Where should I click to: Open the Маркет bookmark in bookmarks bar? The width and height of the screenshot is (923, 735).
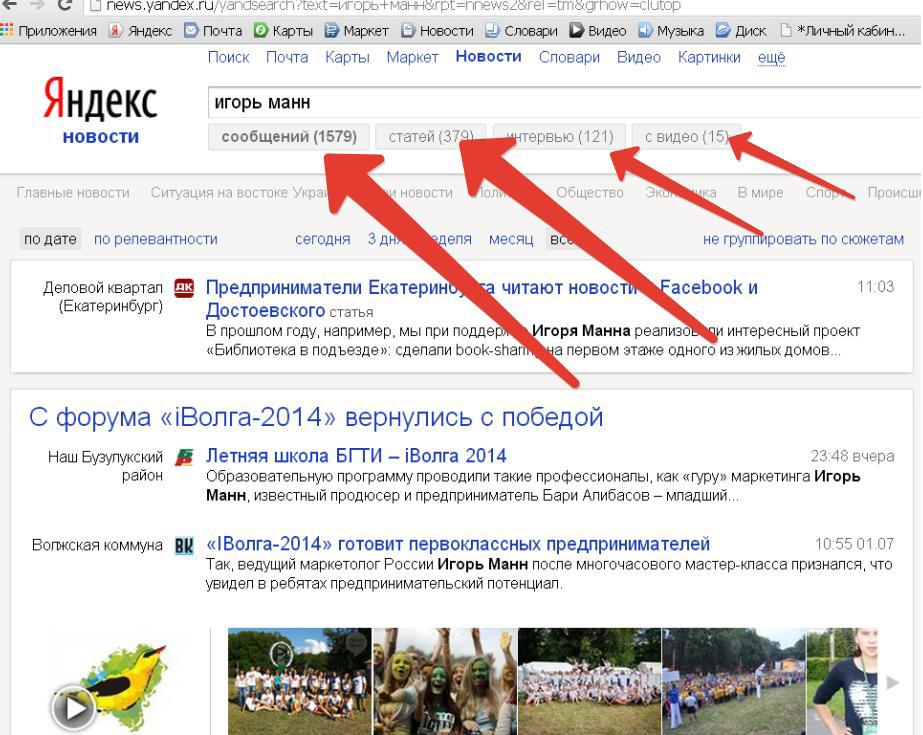(x=357, y=31)
